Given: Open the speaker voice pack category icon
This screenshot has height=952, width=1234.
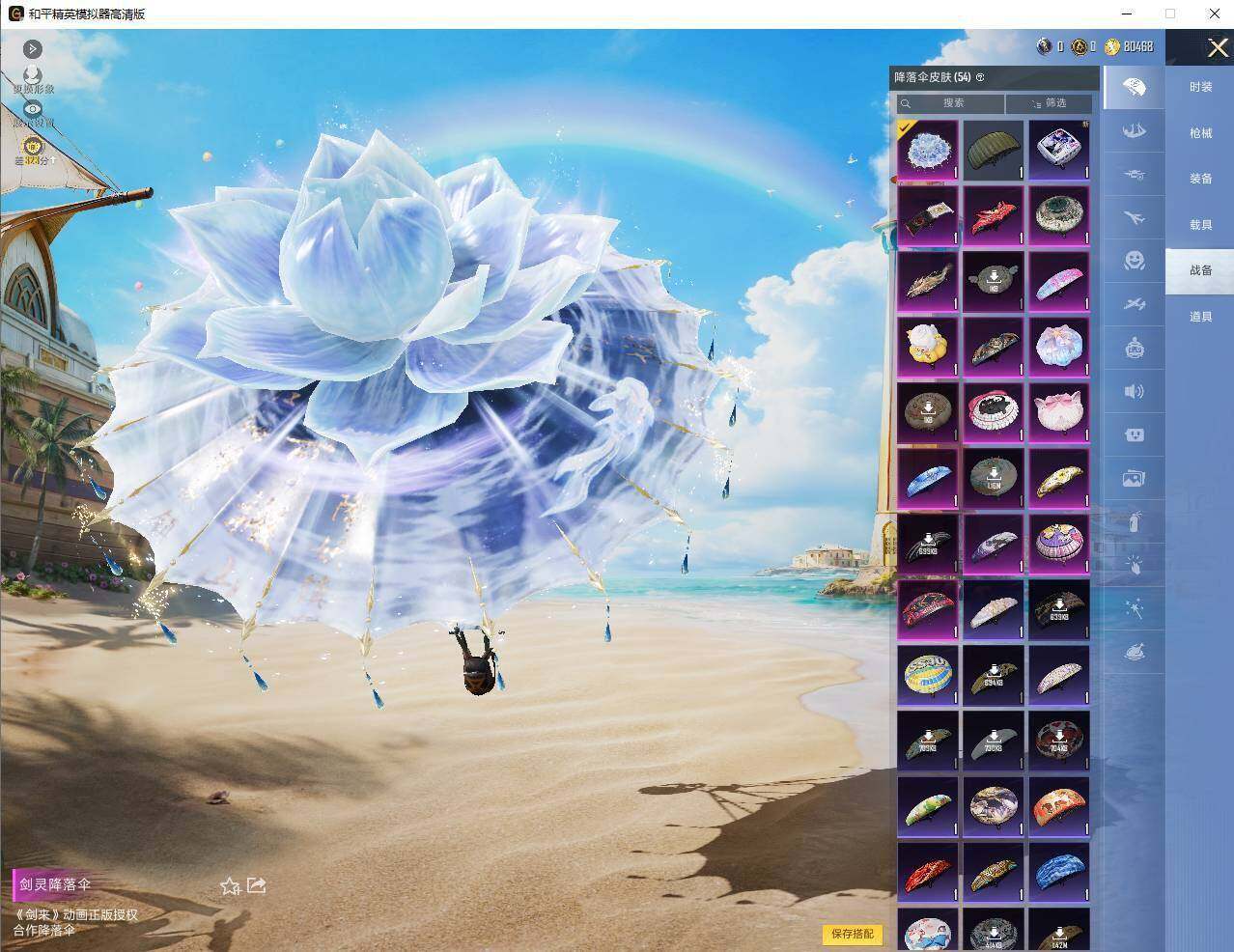Looking at the screenshot, I should coord(1134,391).
